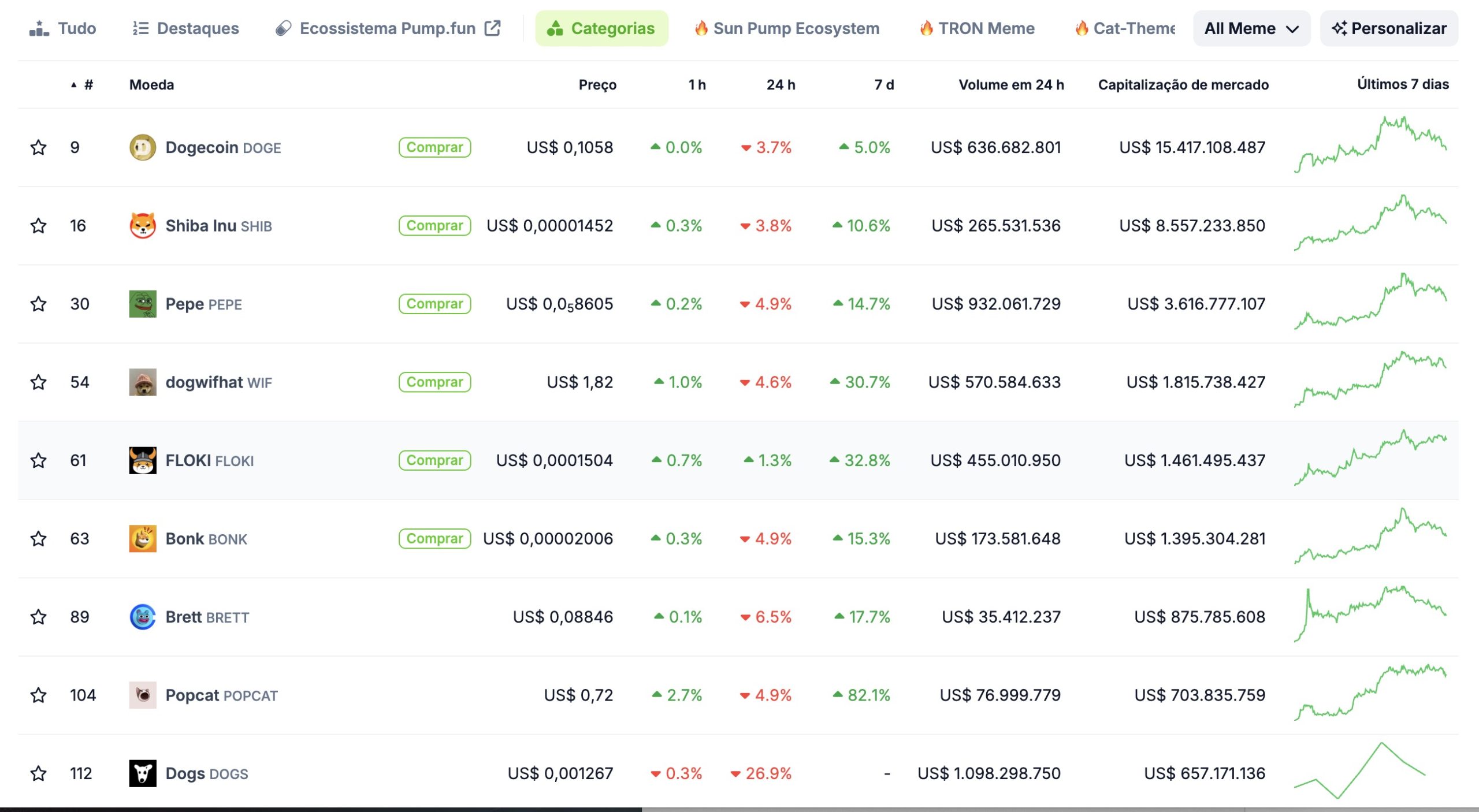The image size is (1479, 812).
Task: Click the Brett coin logo
Action: pyautogui.click(x=143, y=617)
